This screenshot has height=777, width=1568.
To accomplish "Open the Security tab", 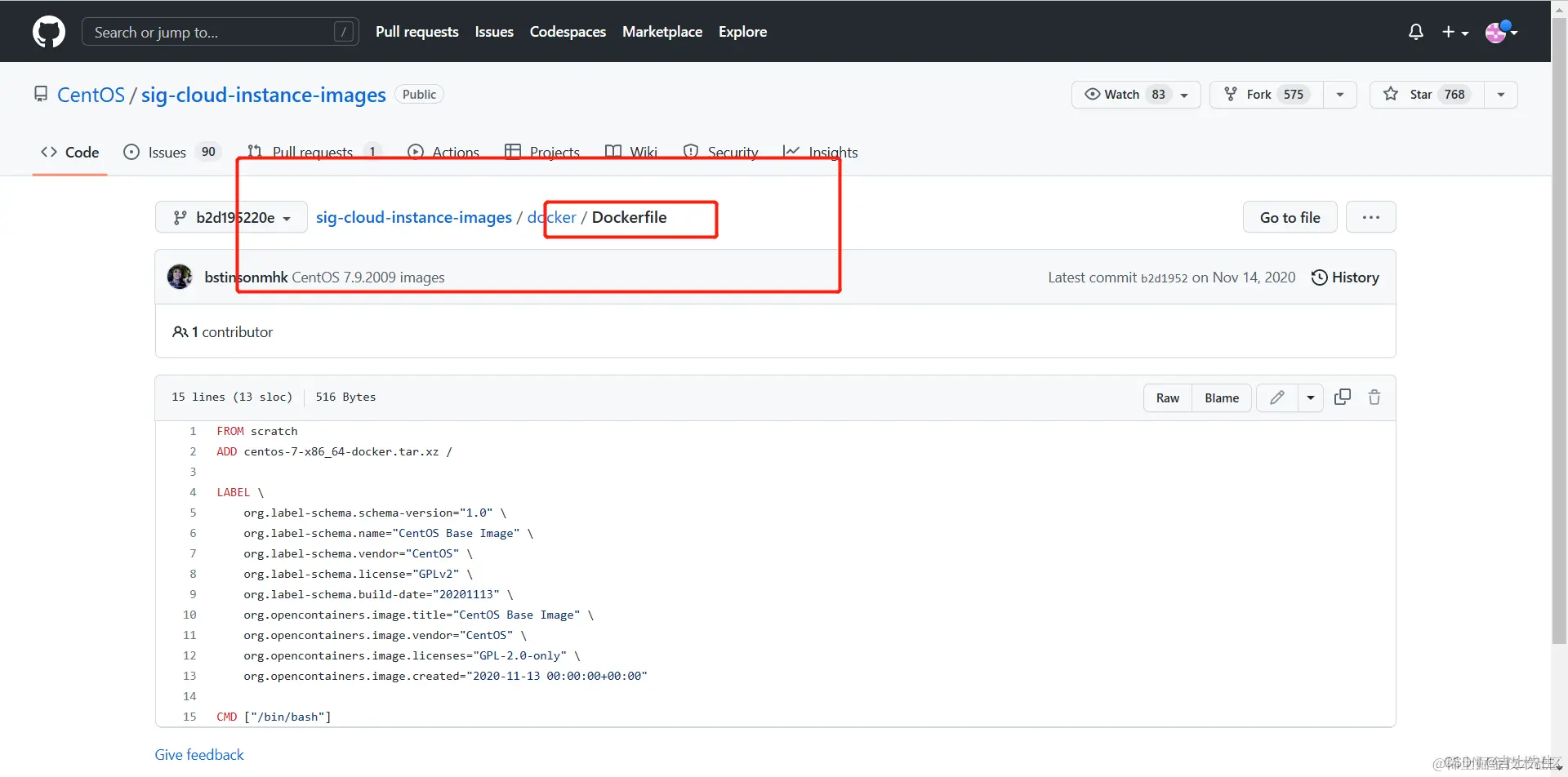I will coord(720,152).
